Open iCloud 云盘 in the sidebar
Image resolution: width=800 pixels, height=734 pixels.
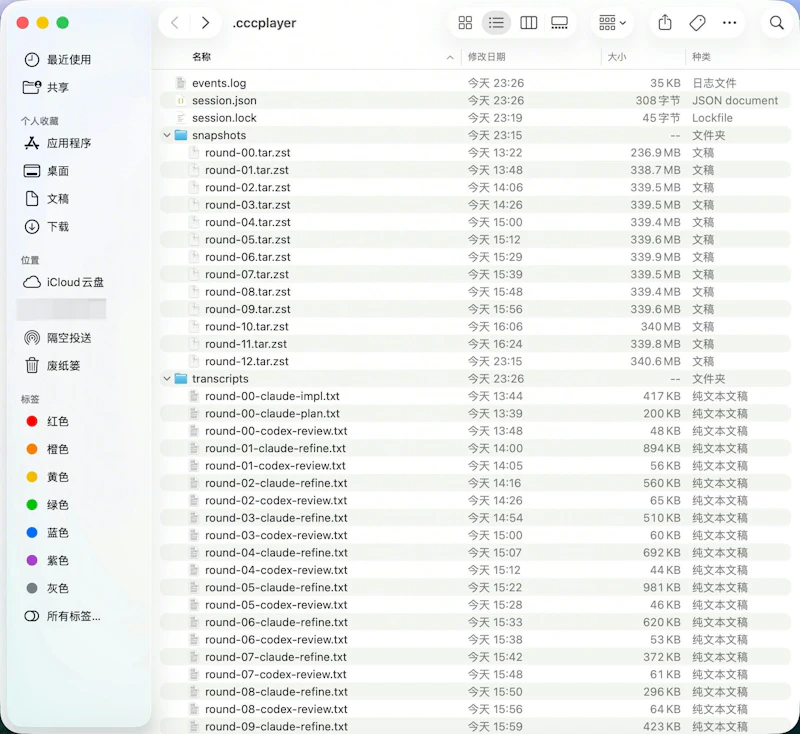[x=63, y=282]
